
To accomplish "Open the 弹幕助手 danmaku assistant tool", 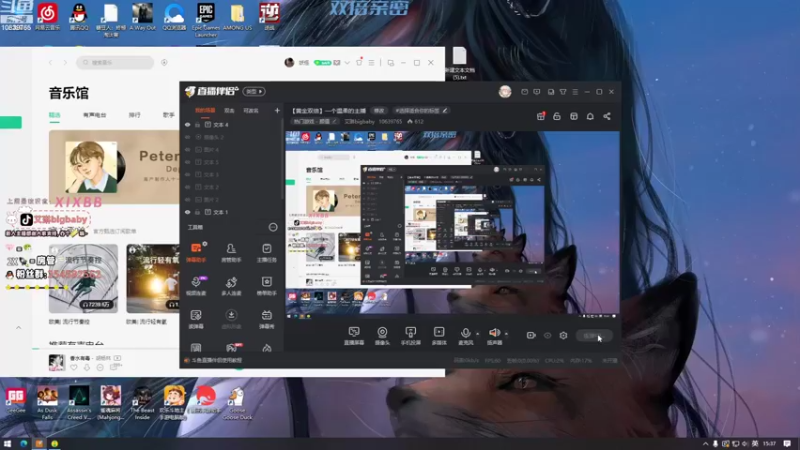I will coord(196,252).
